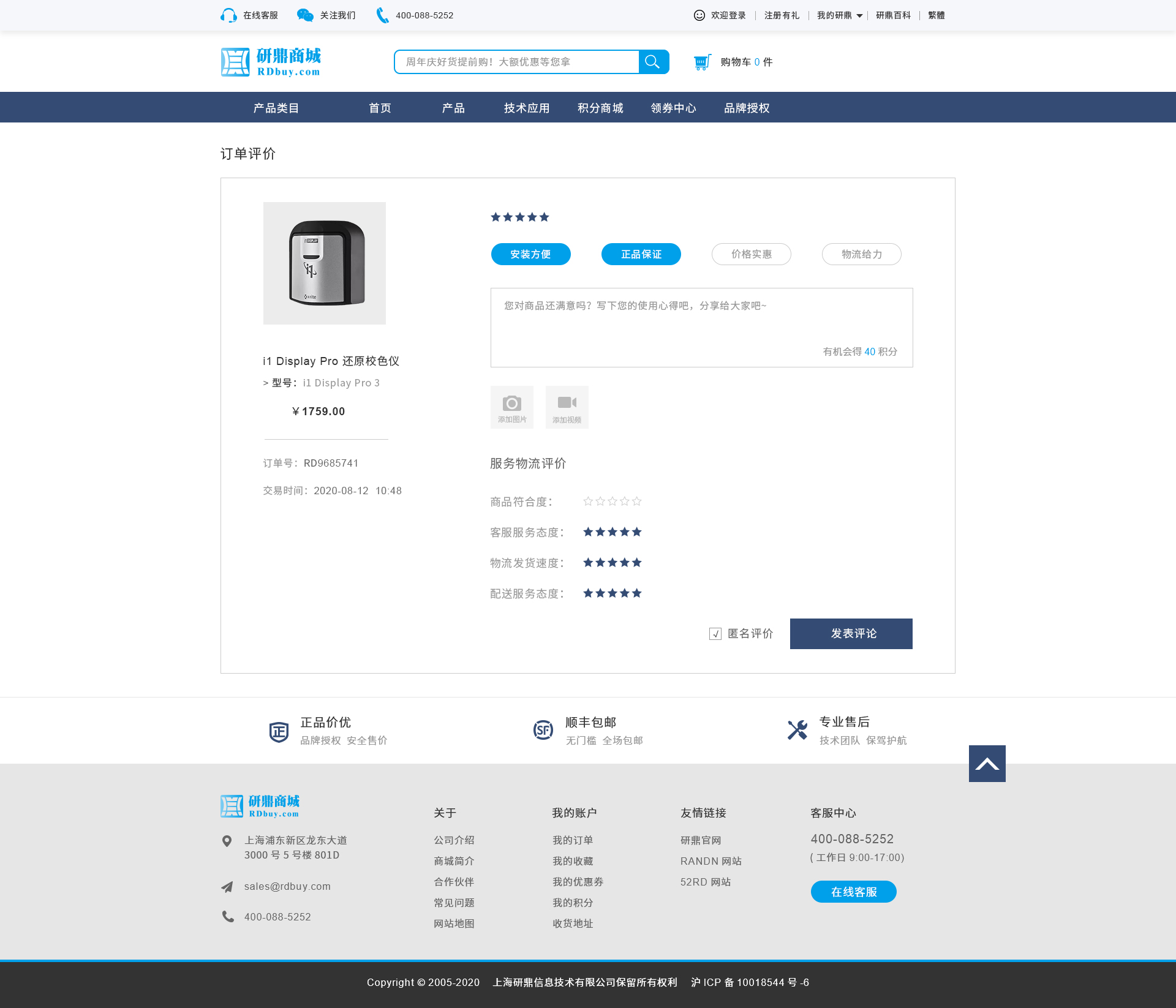Click the online customer service headset icon
This screenshot has width=1176, height=1008.
click(228, 15)
